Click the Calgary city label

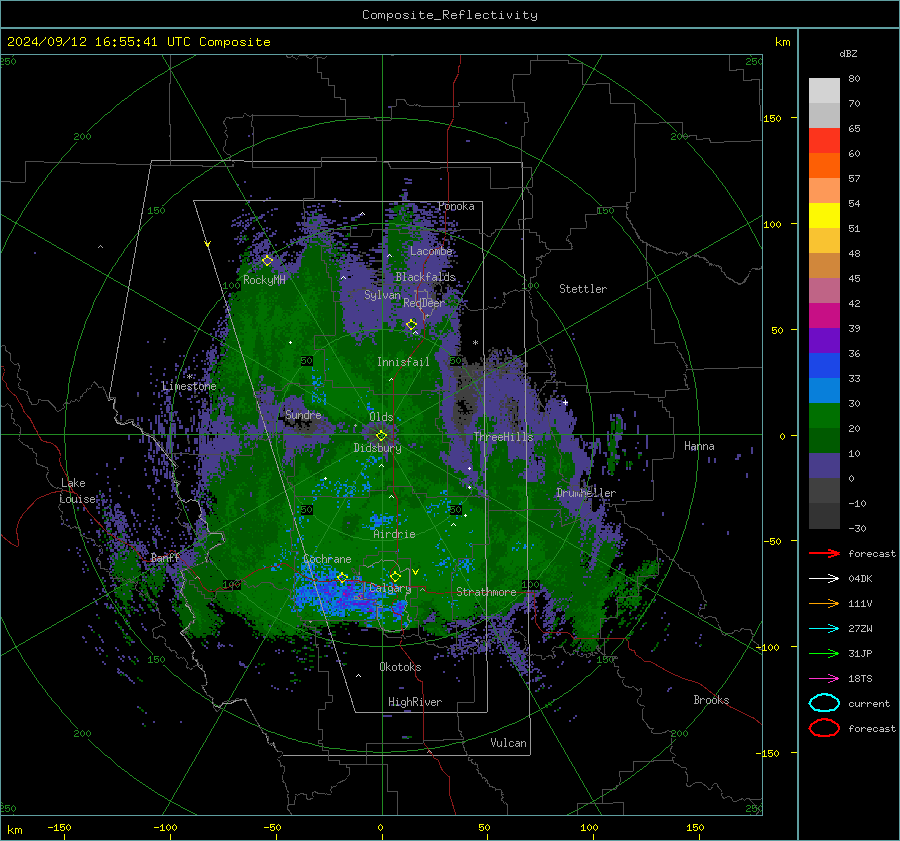click(x=390, y=588)
